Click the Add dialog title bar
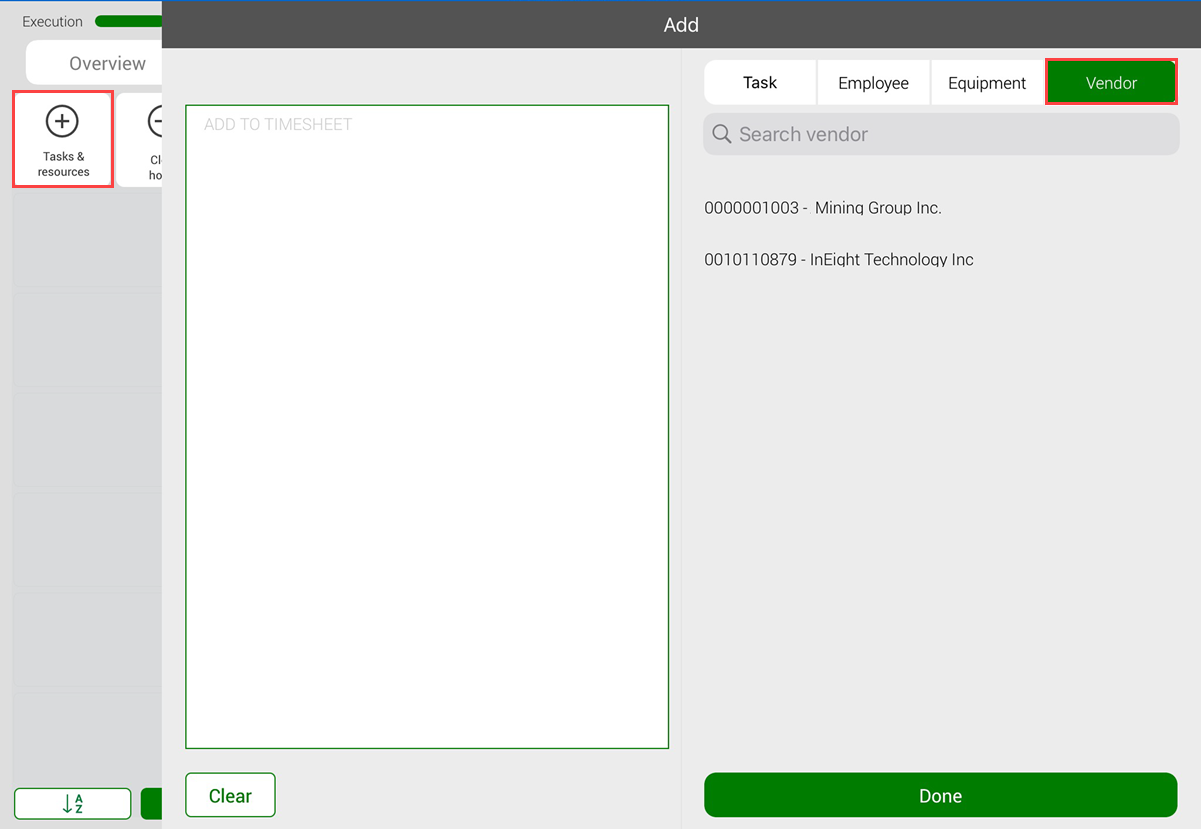 pos(681,24)
